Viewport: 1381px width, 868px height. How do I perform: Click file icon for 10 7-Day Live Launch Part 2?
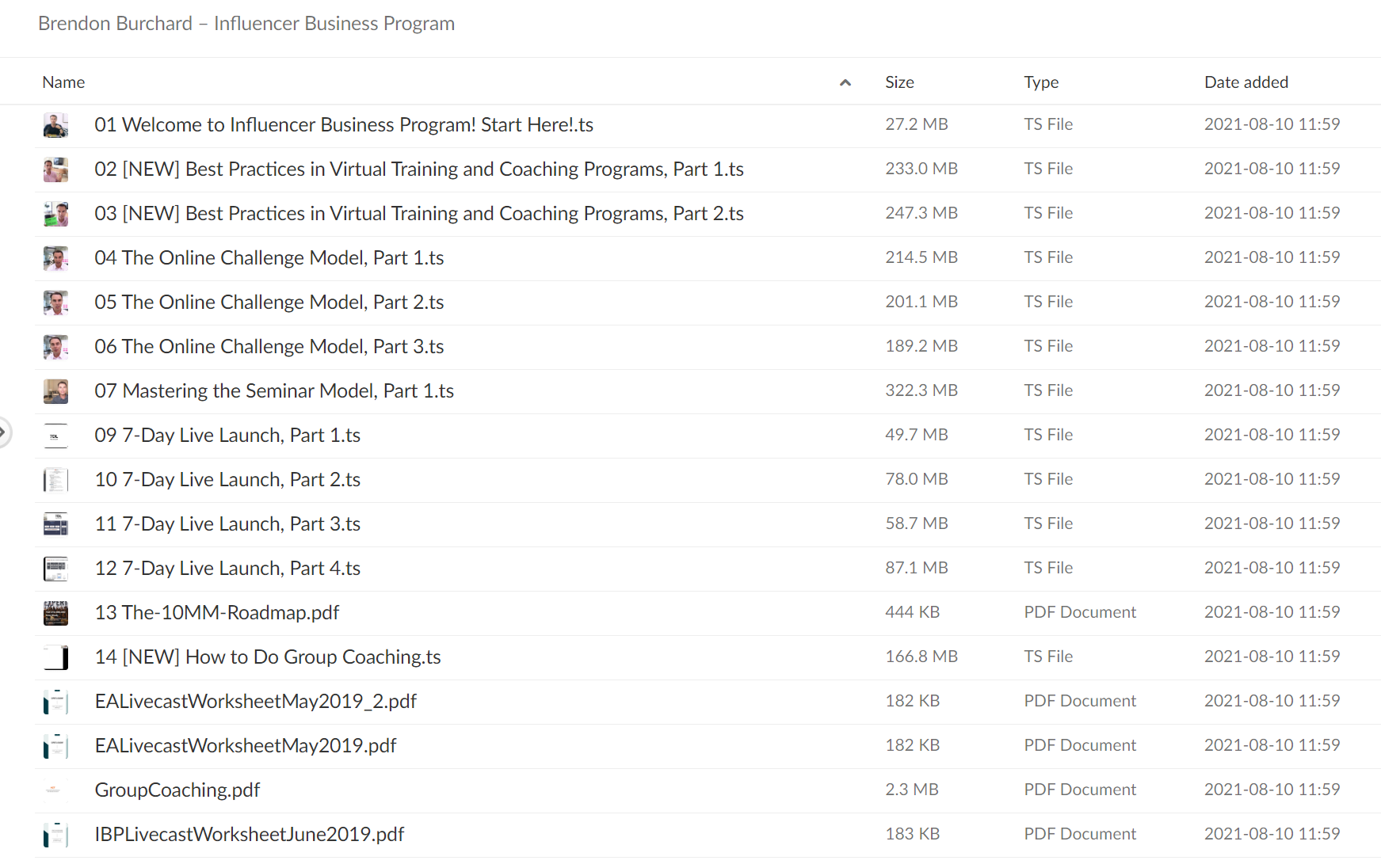point(55,480)
